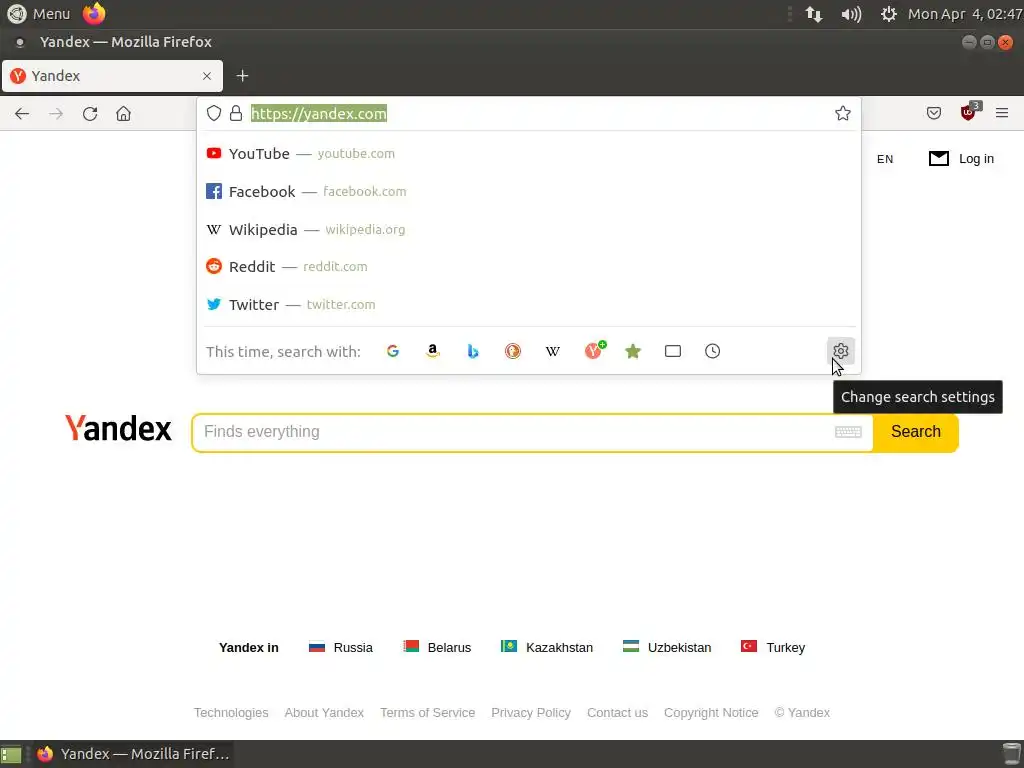Open the trash icon in bottom panel
Viewport: 1024px width, 768px height.
coord(1011,754)
